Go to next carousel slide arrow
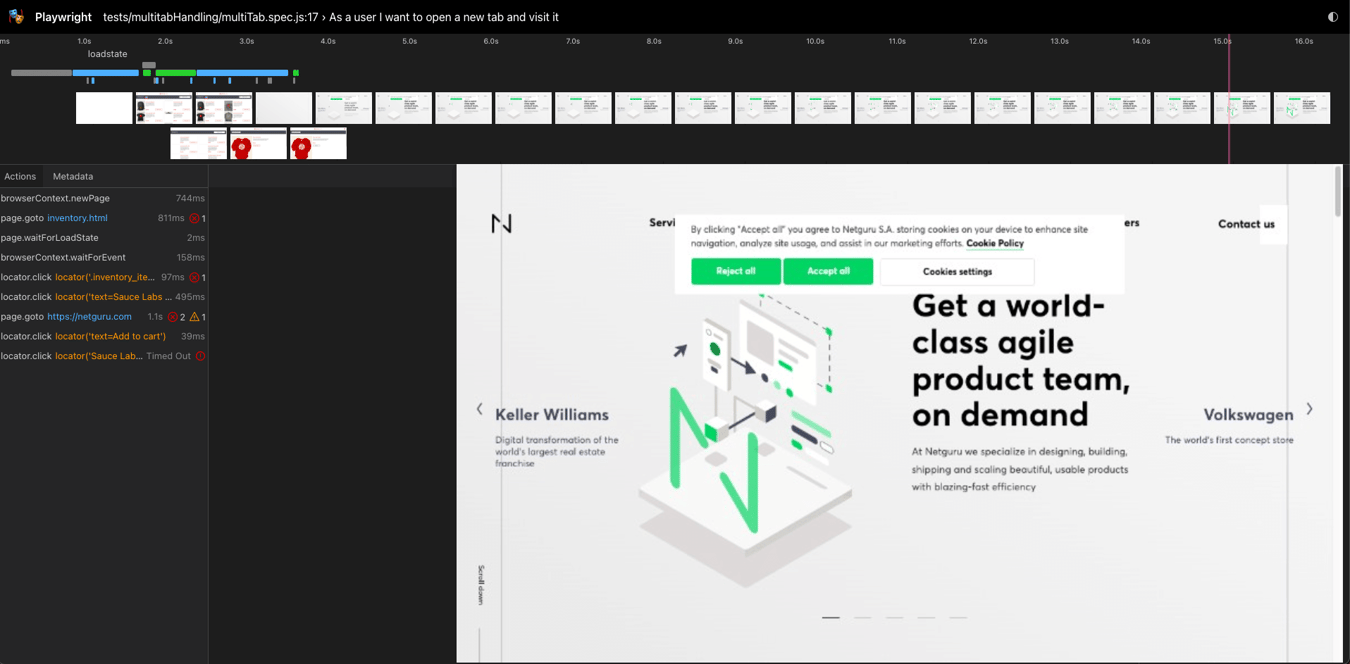 pos(1309,409)
